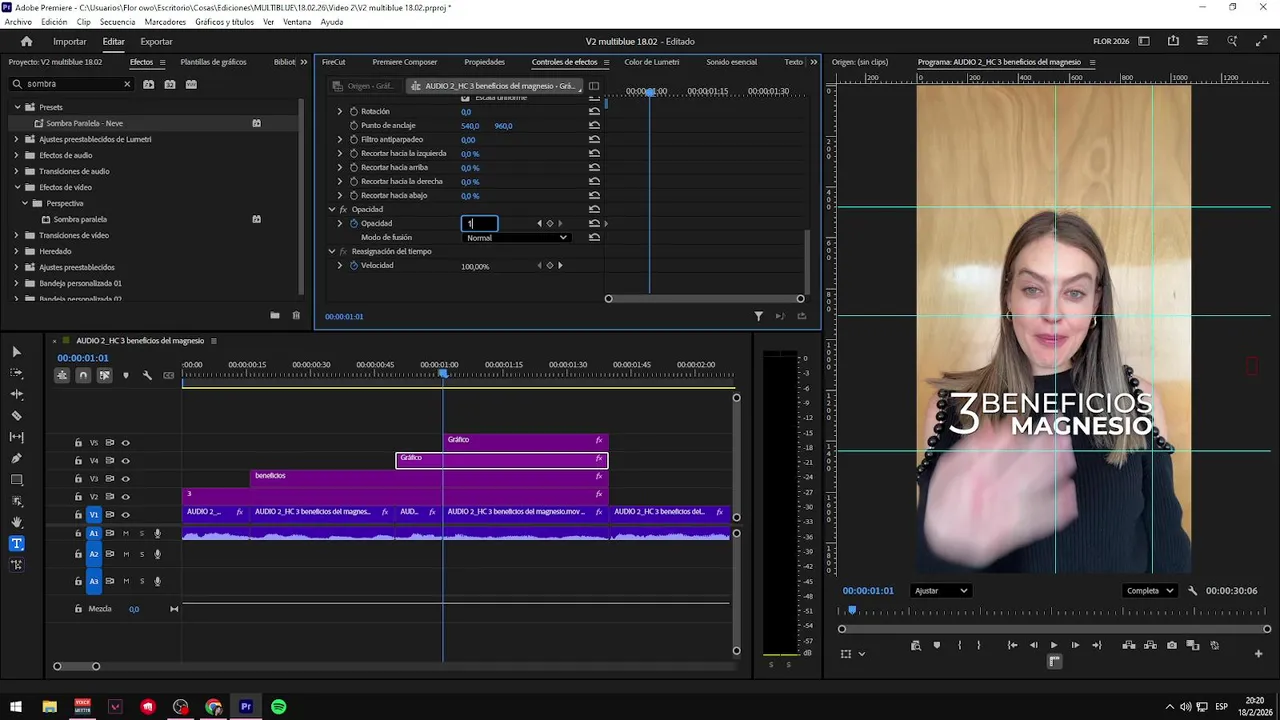The width and height of the screenshot is (1280, 720).
Task: Open the button editor plus icon
Action: pos(1259,654)
